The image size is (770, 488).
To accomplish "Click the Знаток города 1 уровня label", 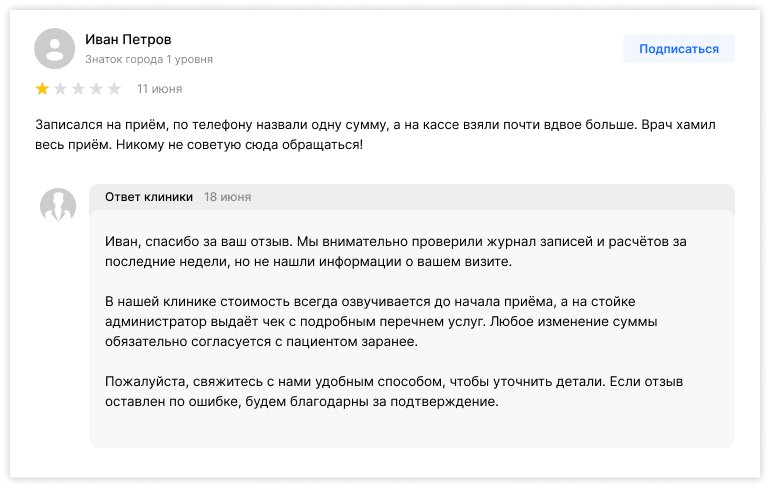I will tap(149, 59).
